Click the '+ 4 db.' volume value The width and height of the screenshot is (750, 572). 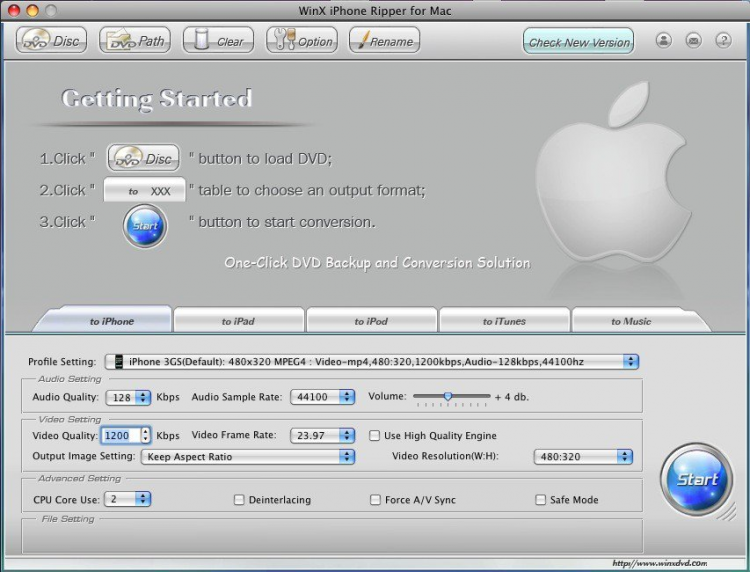click(512, 396)
